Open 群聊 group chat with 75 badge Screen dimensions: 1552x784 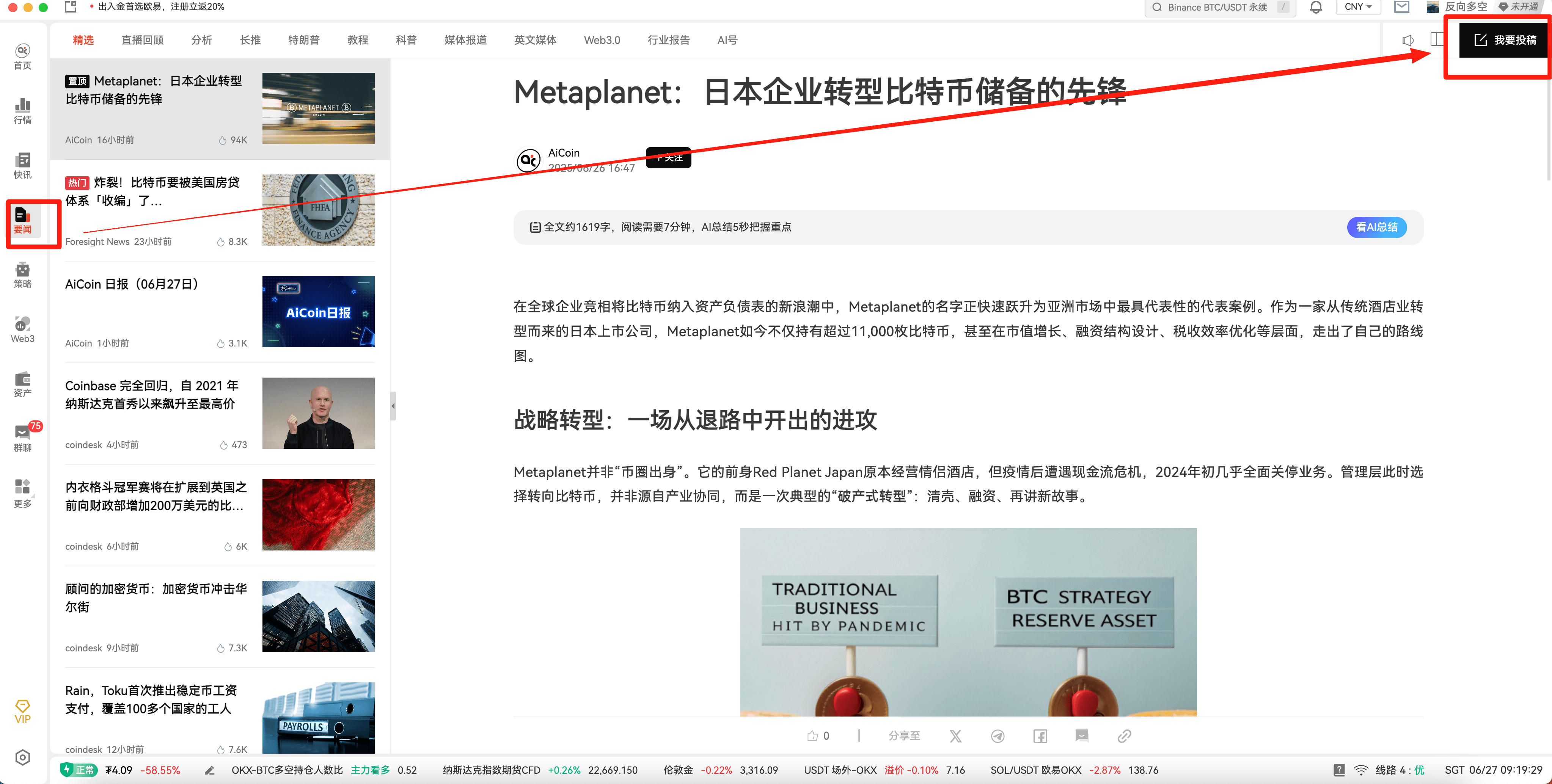23,438
